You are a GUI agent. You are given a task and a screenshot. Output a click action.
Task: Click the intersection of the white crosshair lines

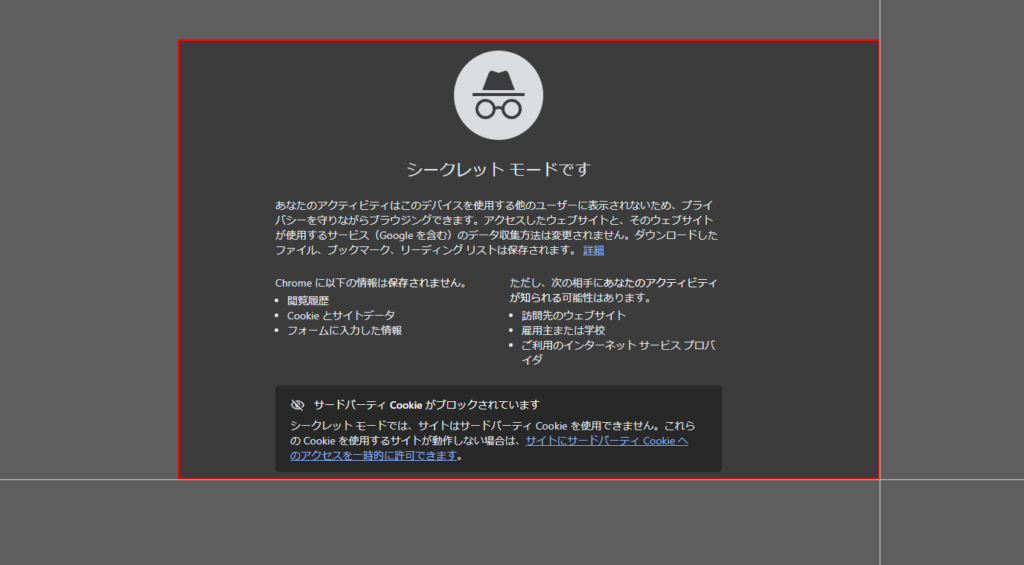pos(880,480)
